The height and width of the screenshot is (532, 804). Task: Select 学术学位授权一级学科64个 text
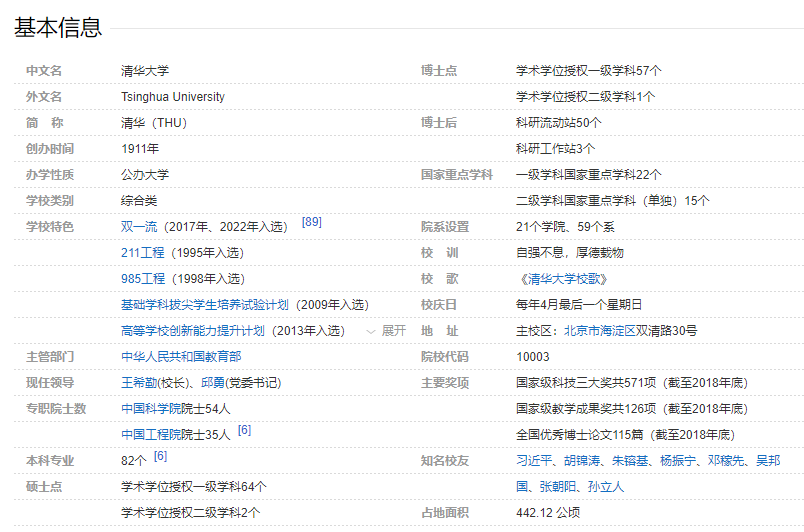point(194,487)
